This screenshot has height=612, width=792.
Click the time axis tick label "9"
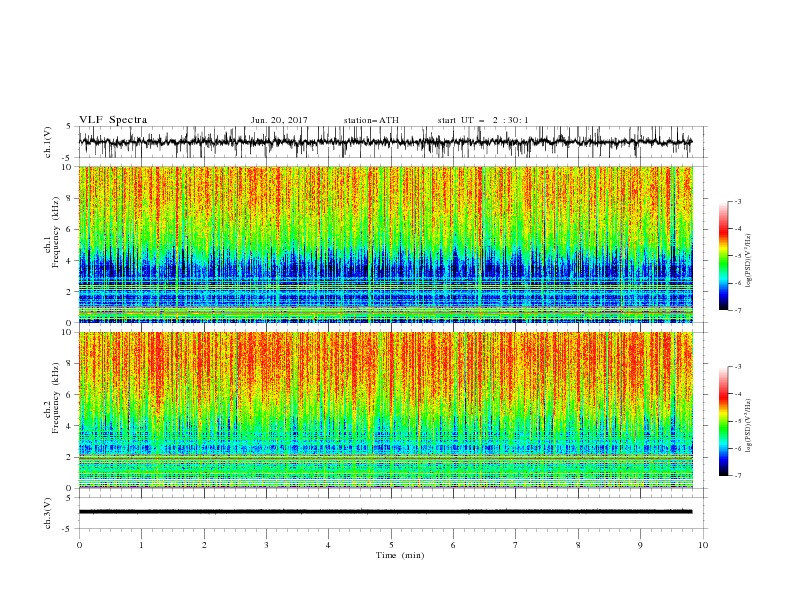pyautogui.click(x=640, y=545)
